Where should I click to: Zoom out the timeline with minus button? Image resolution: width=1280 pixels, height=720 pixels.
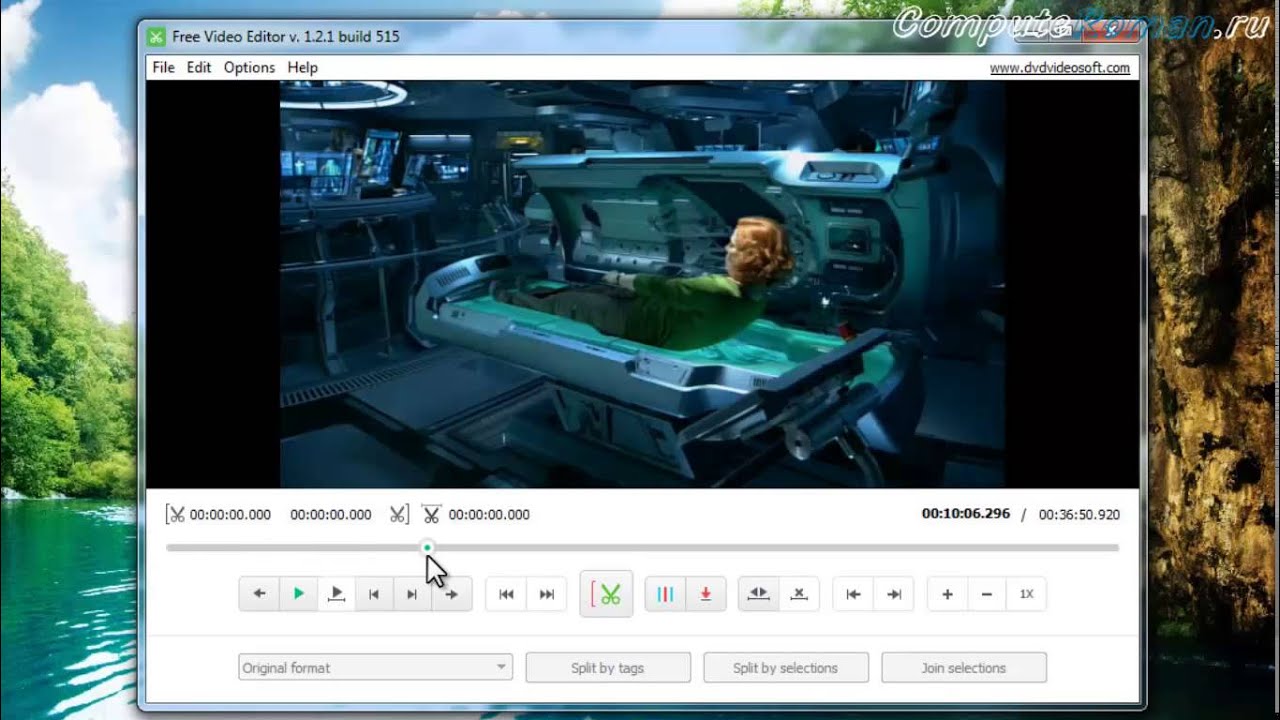pyautogui.click(x=987, y=594)
